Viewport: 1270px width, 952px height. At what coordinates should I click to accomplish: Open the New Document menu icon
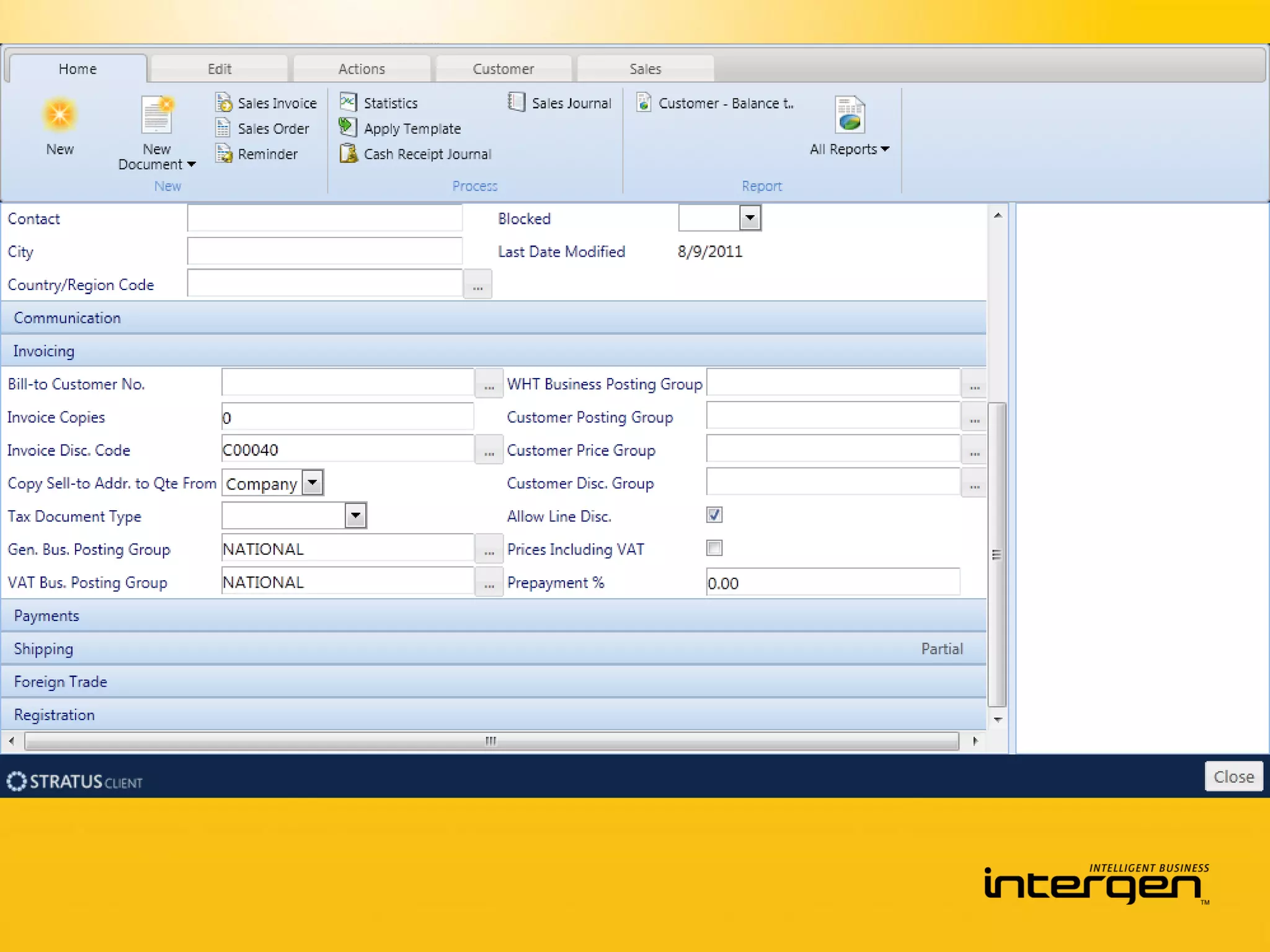click(157, 115)
